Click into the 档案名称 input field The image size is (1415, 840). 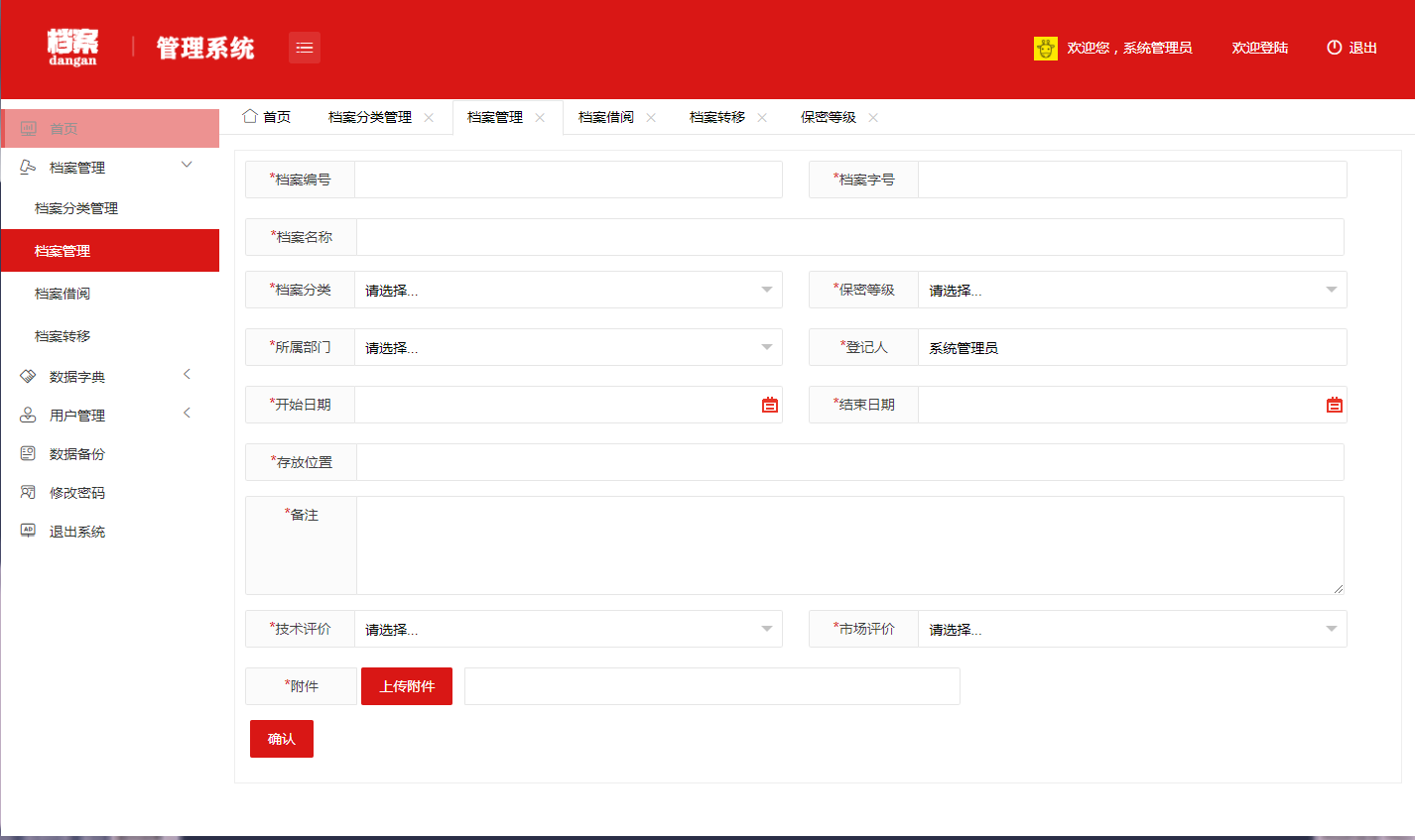(849, 238)
